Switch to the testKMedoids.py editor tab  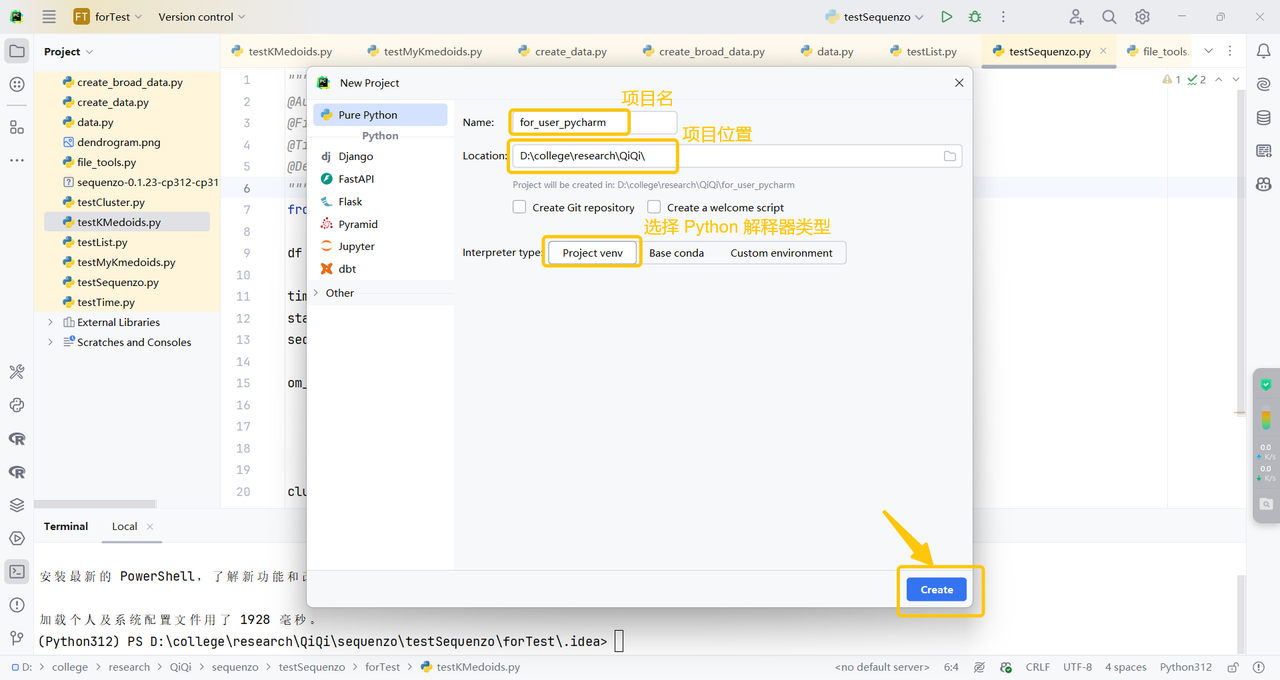point(282,51)
